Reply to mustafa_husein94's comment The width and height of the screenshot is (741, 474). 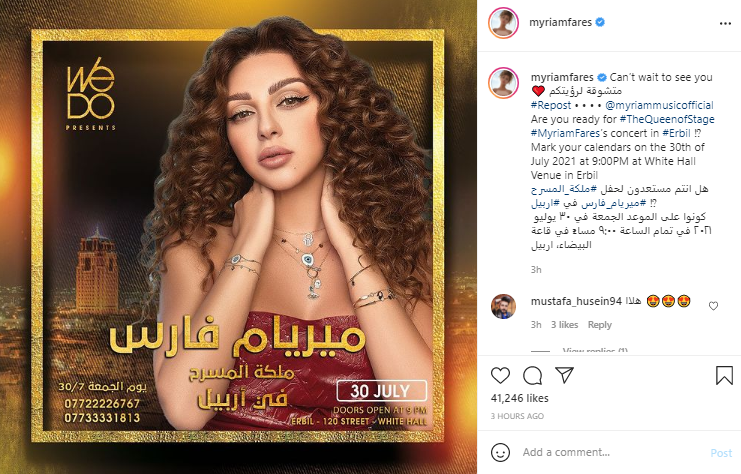tap(600, 325)
